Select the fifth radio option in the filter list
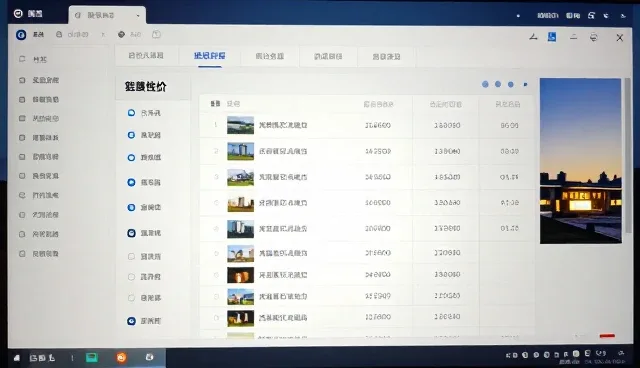 coord(131,208)
